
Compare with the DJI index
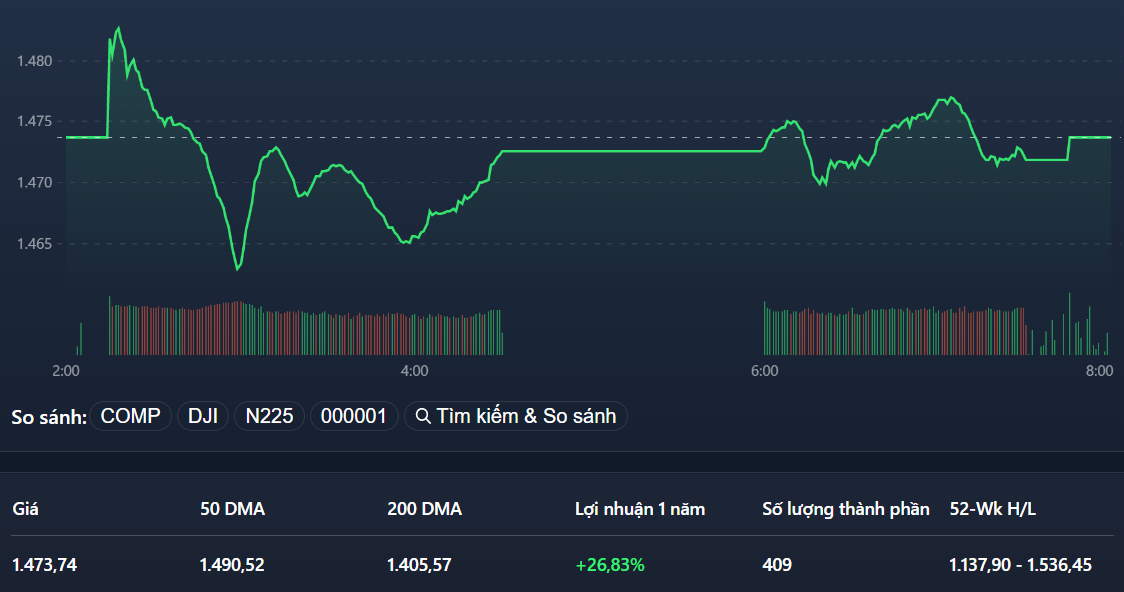tap(202, 416)
